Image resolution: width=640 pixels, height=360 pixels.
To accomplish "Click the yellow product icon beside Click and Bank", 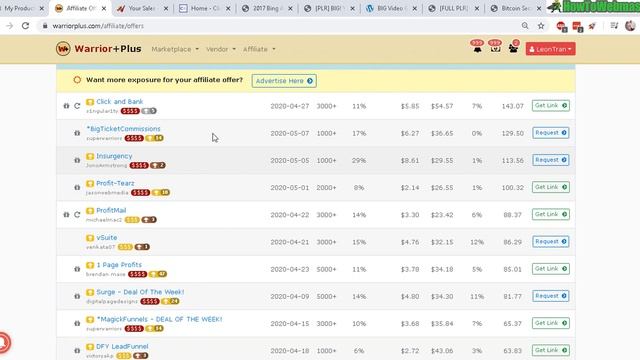I will [90, 102].
